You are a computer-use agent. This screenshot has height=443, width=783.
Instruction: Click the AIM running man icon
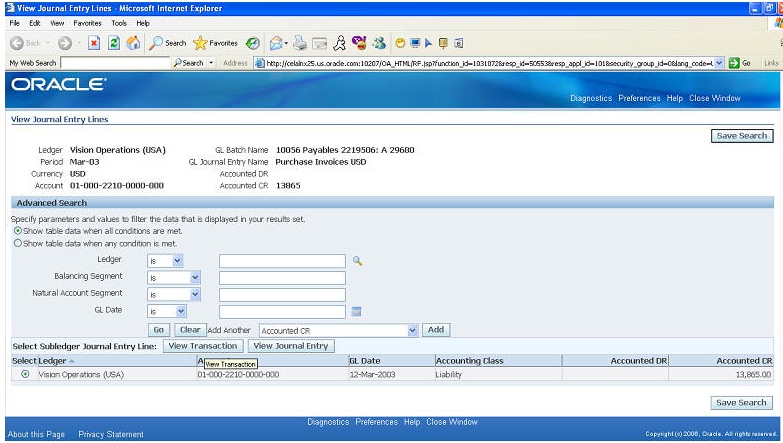340,43
